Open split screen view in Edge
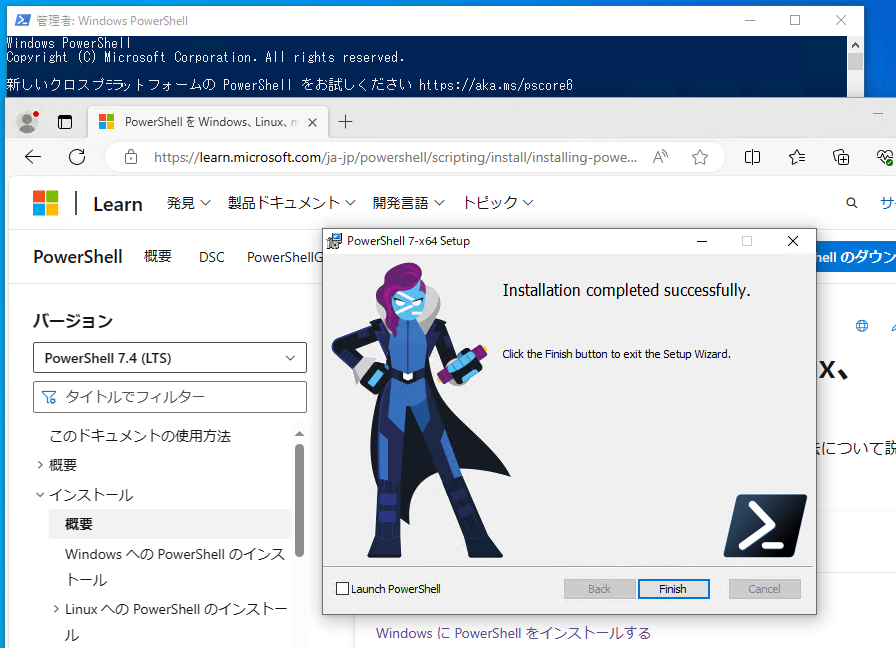The width and height of the screenshot is (896, 648). 751,157
